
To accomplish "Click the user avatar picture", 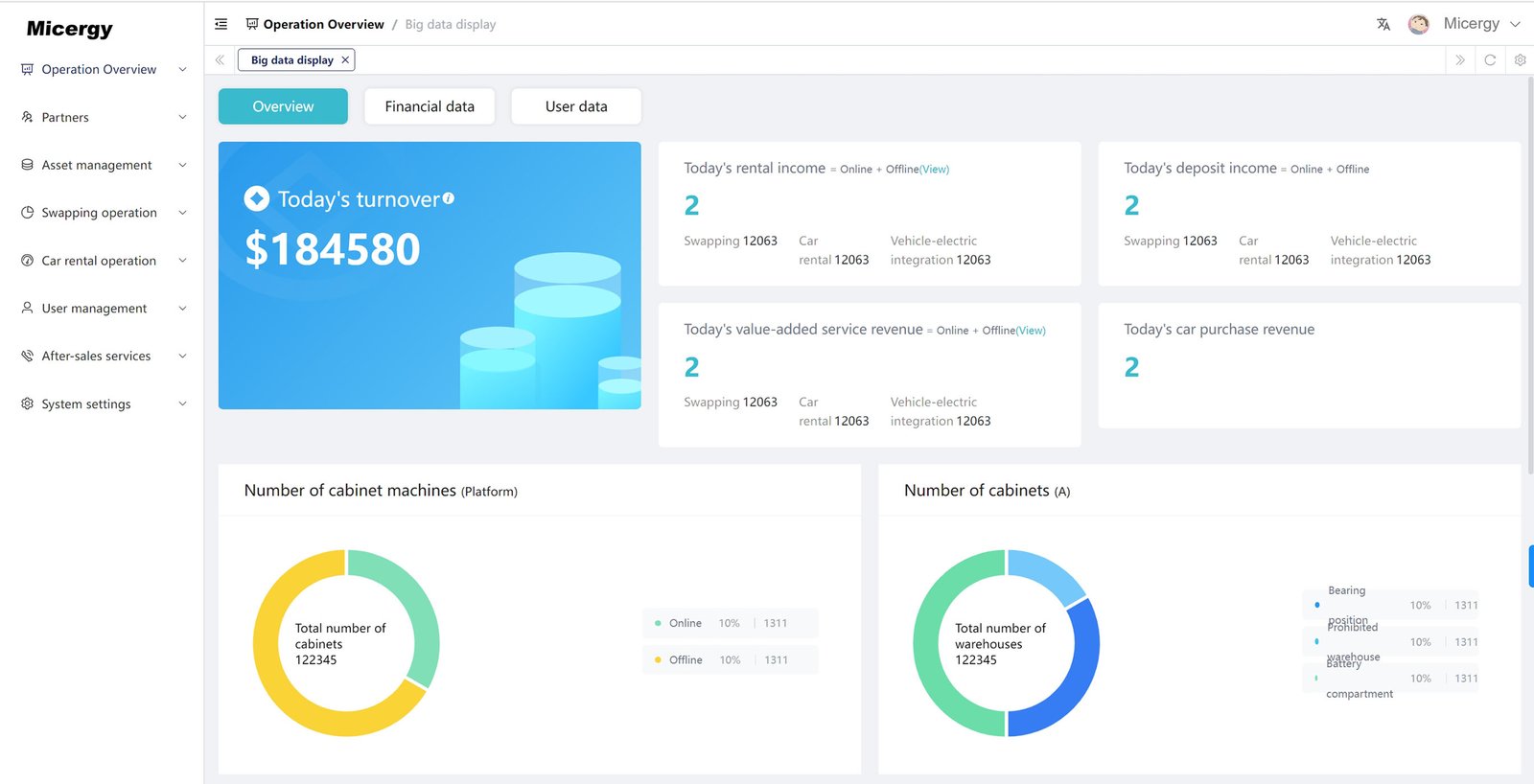I will (1418, 24).
